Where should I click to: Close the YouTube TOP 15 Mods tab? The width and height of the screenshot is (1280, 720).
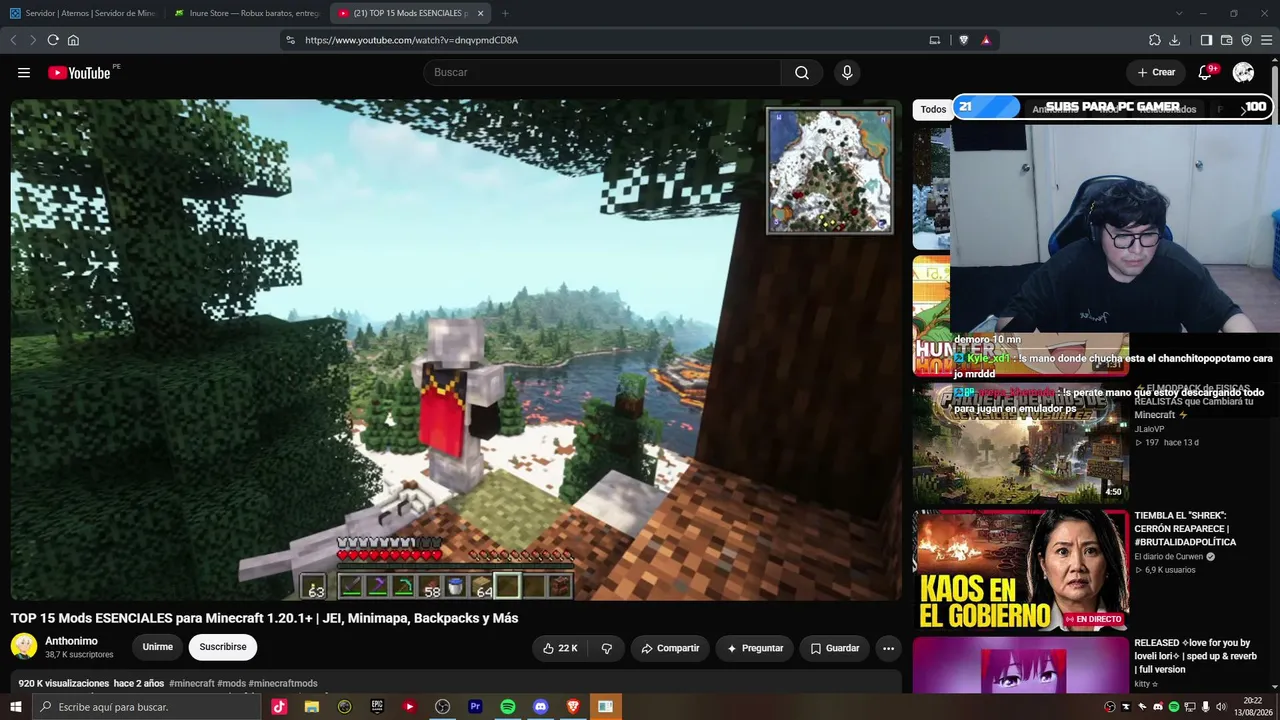click(480, 13)
